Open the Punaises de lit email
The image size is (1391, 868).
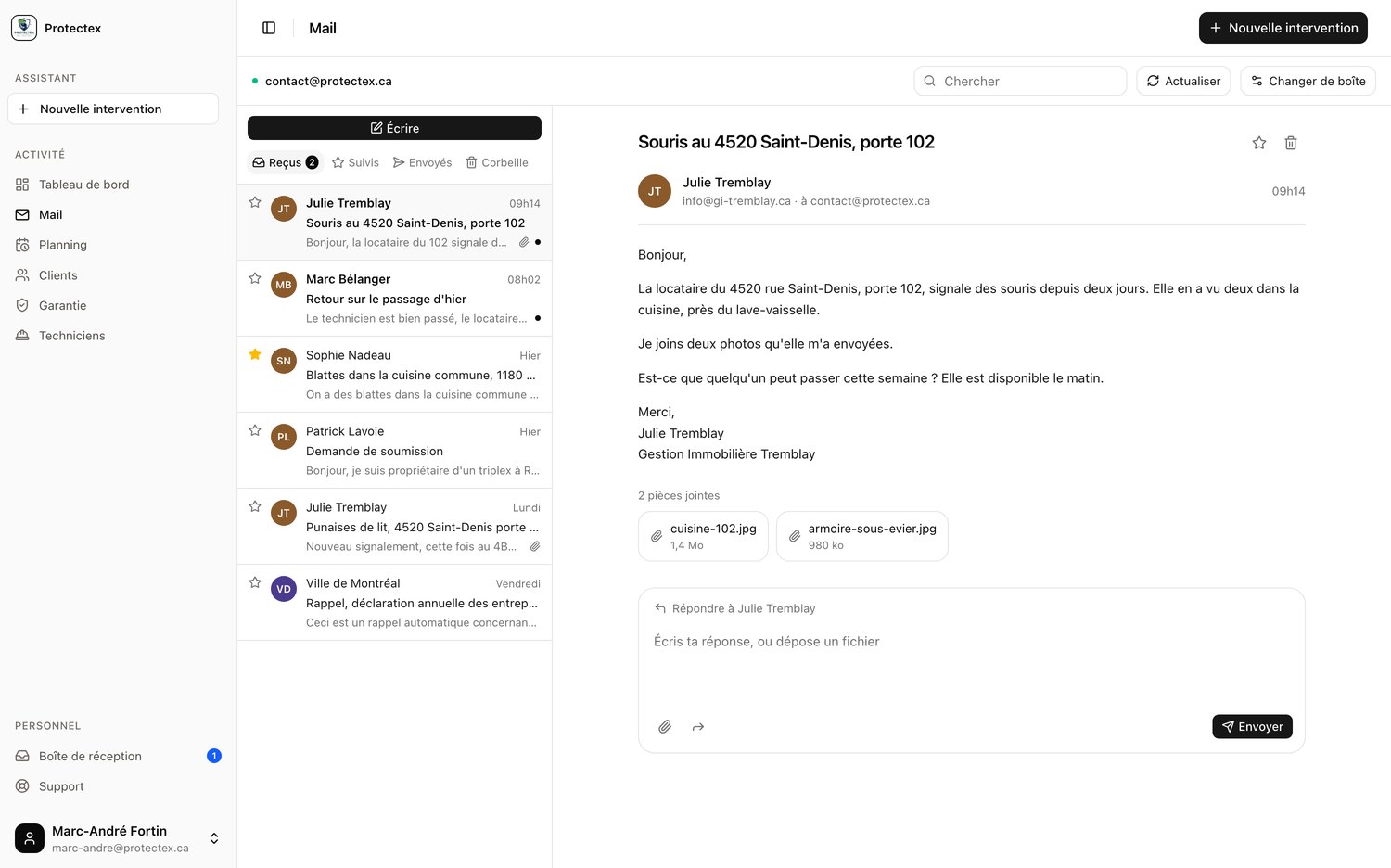pyautogui.click(x=394, y=527)
